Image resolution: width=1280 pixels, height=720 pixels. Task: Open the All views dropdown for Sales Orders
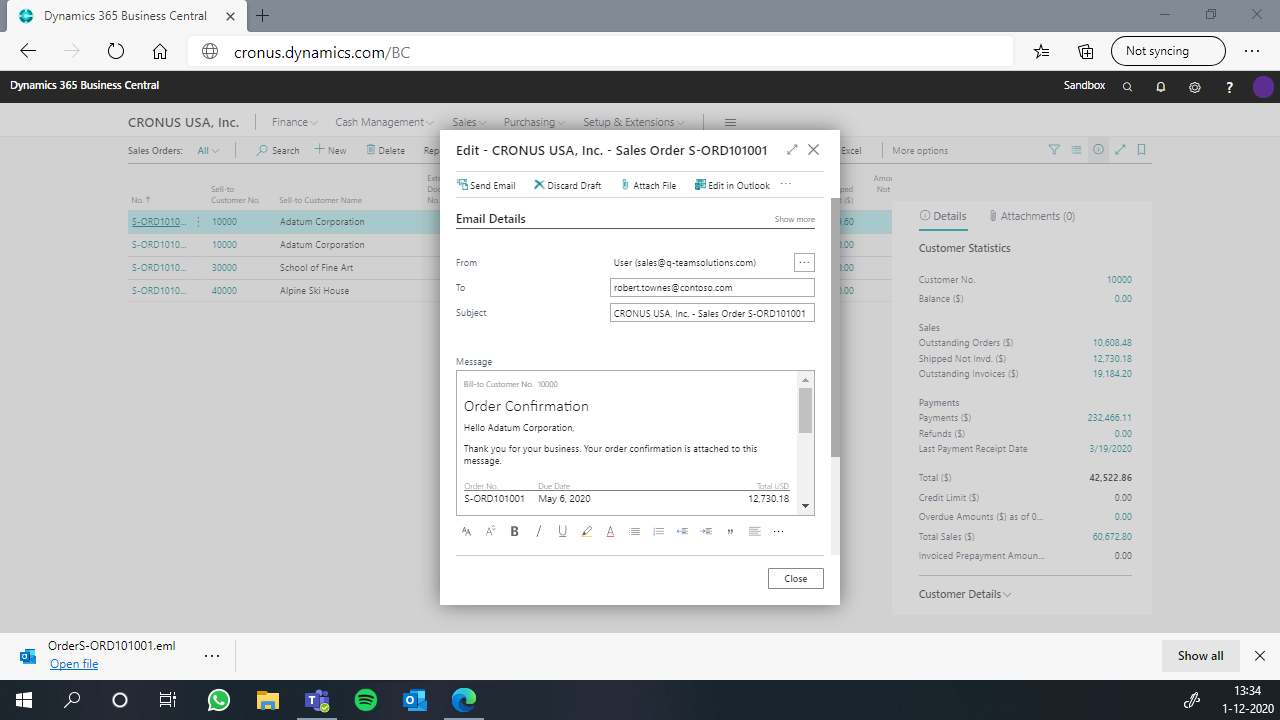pyautogui.click(x=208, y=151)
